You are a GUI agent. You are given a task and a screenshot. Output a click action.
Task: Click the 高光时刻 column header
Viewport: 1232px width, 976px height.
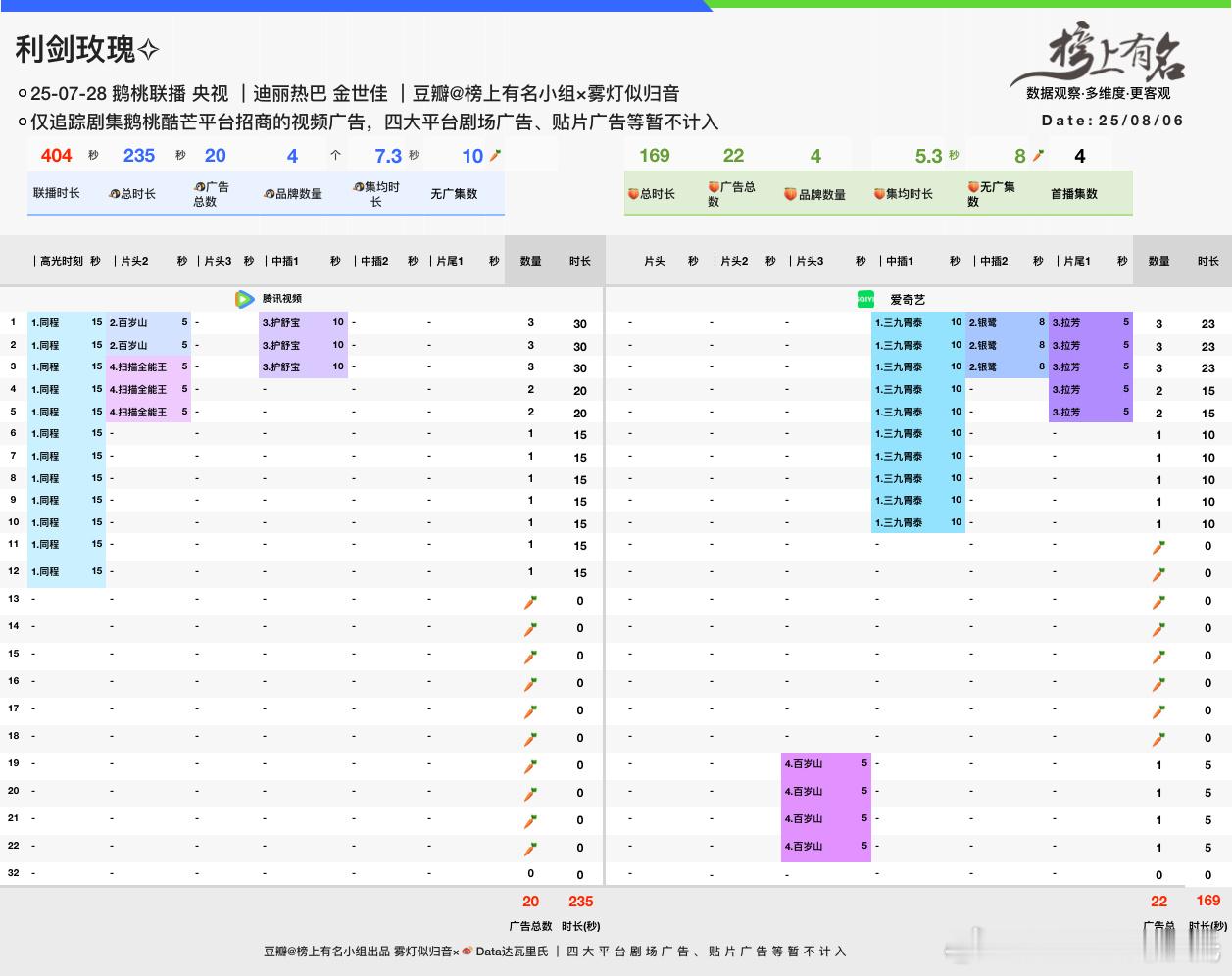point(62,261)
